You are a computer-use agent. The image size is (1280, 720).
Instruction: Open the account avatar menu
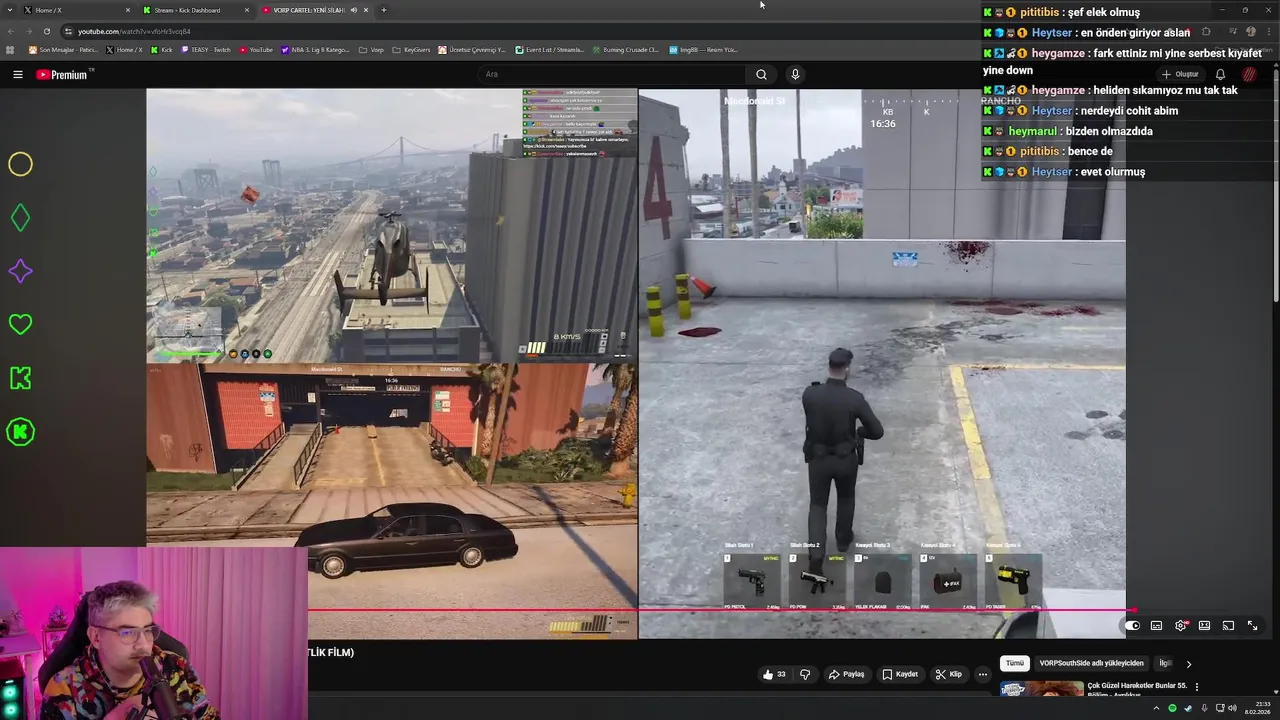coord(1249,74)
